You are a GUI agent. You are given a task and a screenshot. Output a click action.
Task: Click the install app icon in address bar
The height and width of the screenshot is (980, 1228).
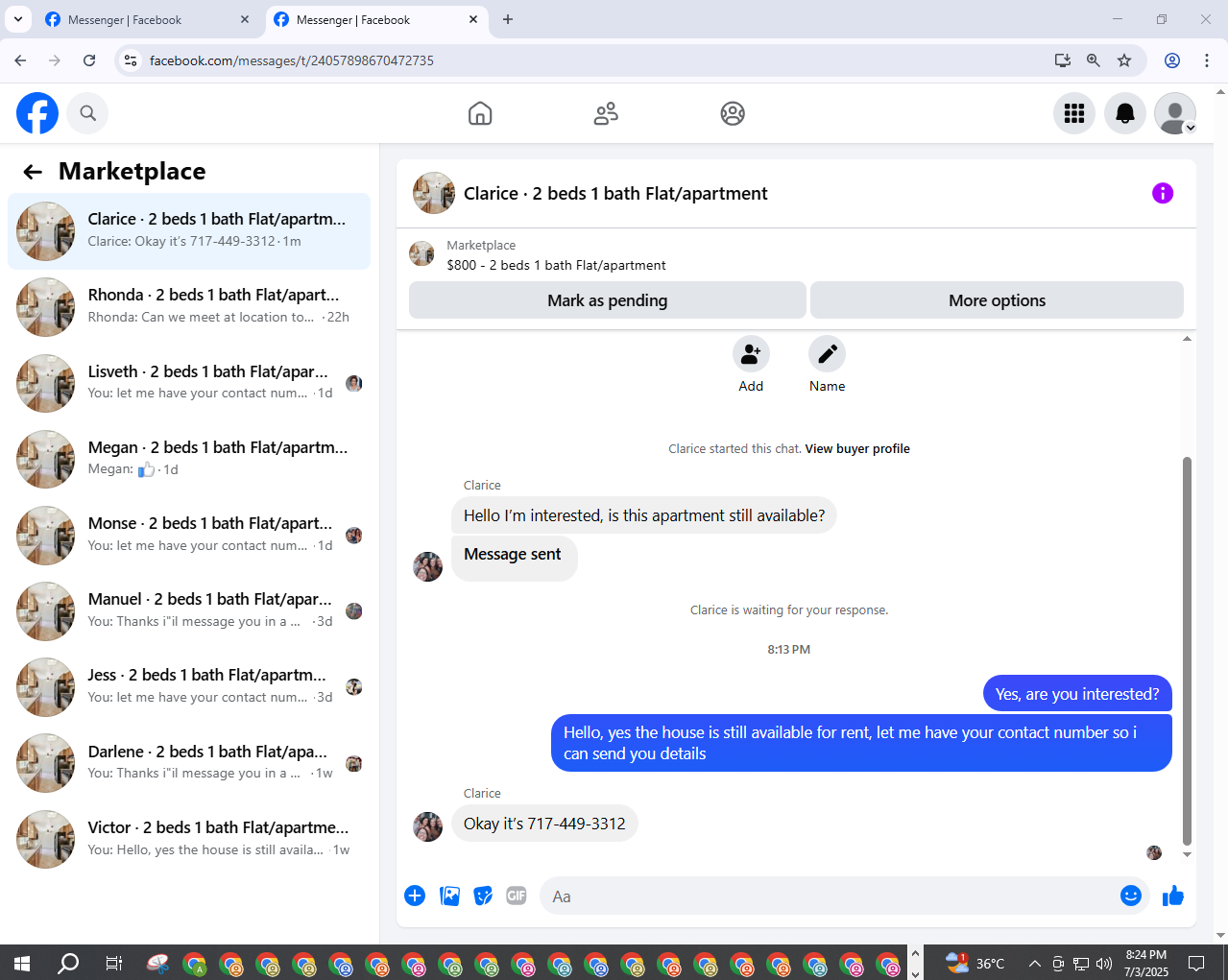point(1063,60)
